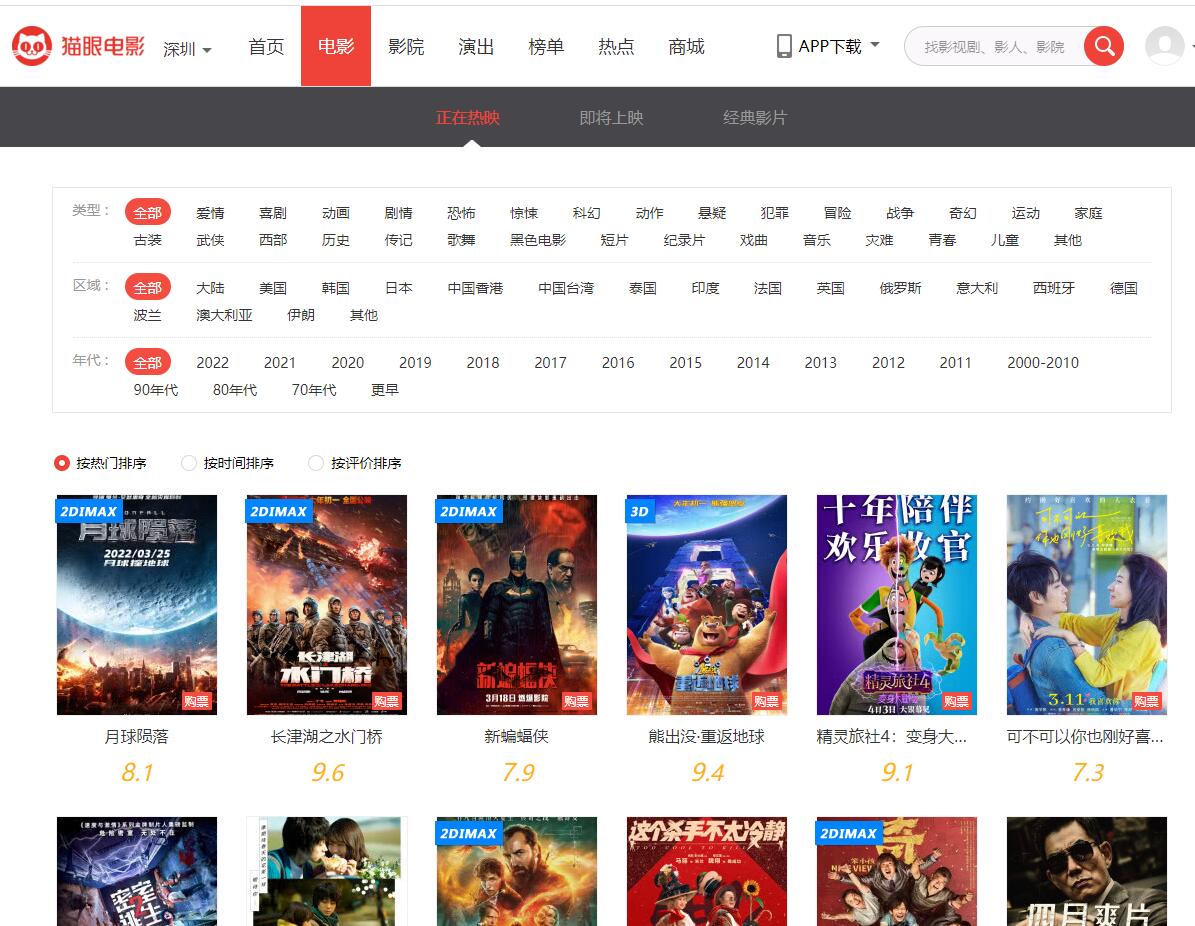This screenshot has height=926, width=1195.
Task: Open the user avatar icon
Action: pyautogui.click(x=1165, y=46)
